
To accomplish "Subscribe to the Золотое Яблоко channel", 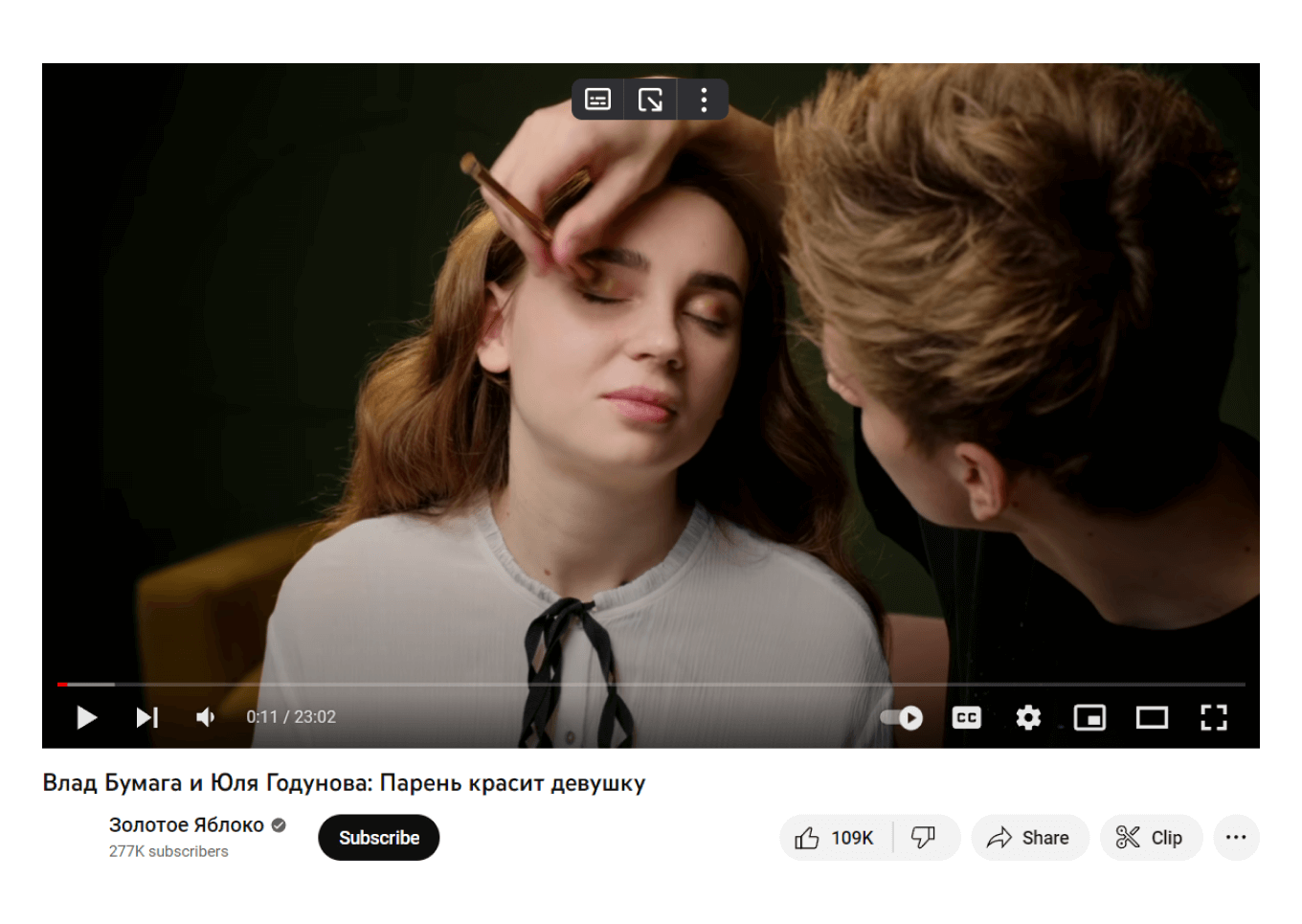I will click(x=378, y=838).
